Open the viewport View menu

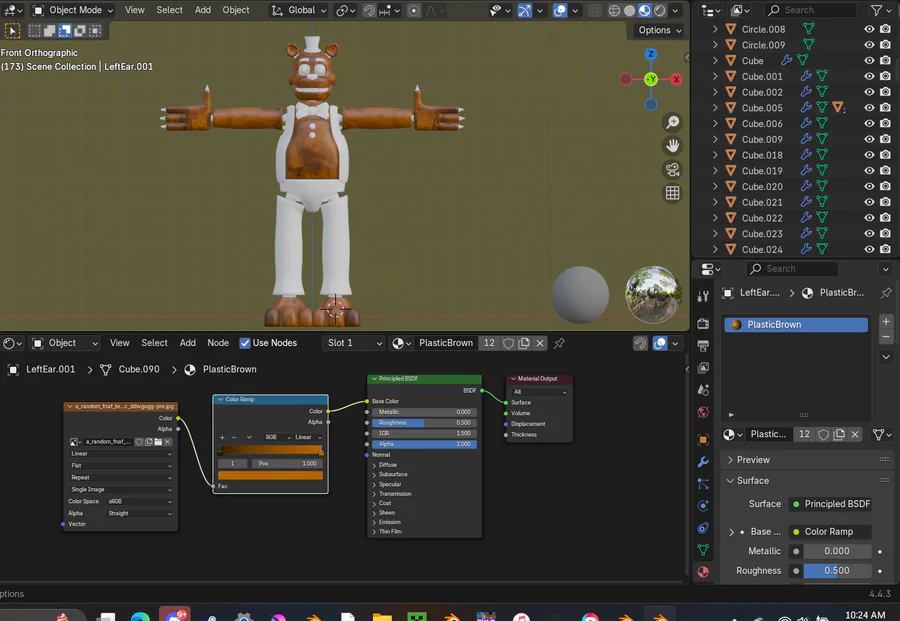click(x=135, y=10)
